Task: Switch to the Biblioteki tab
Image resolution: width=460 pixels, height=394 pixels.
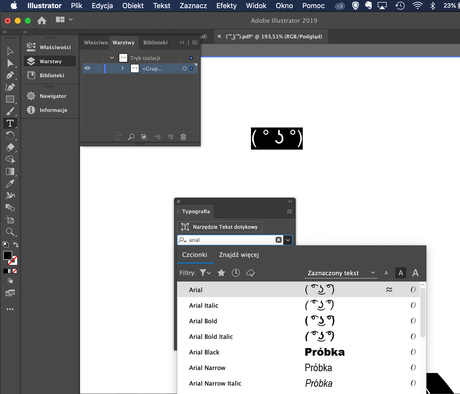Action: tap(155, 43)
